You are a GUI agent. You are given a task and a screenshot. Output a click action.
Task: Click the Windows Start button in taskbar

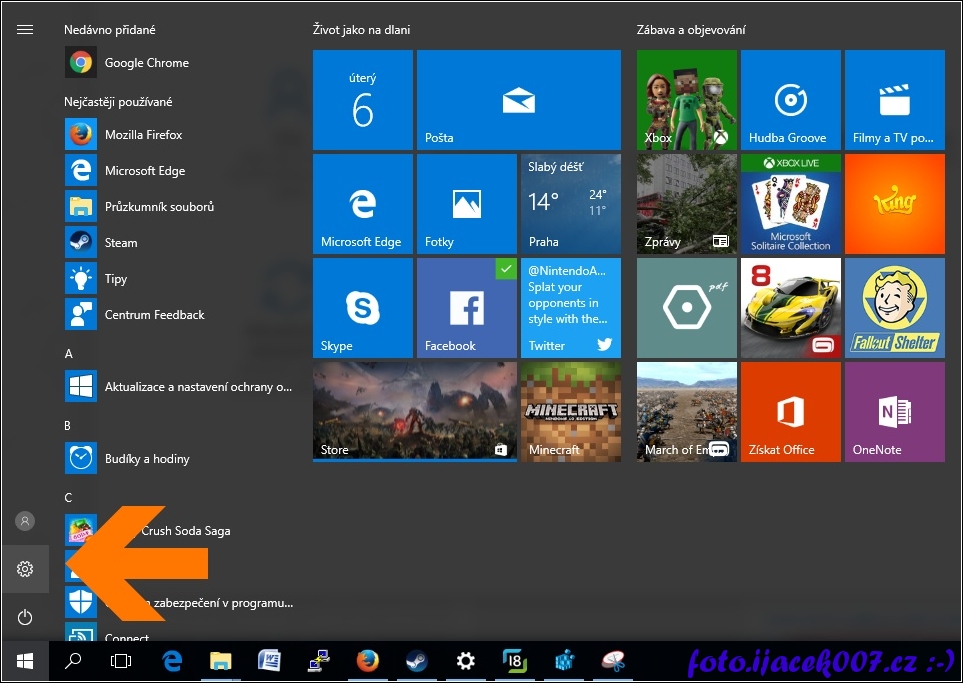pyautogui.click(x=25, y=661)
